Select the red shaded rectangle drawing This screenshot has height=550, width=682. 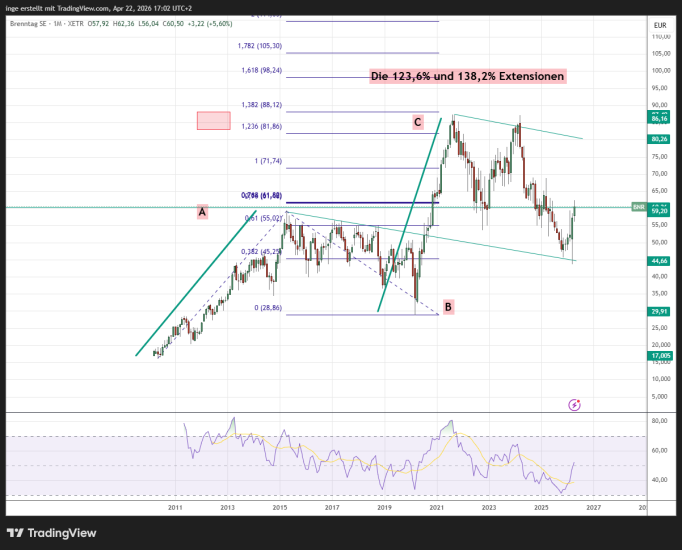pyautogui.click(x=213, y=121)
